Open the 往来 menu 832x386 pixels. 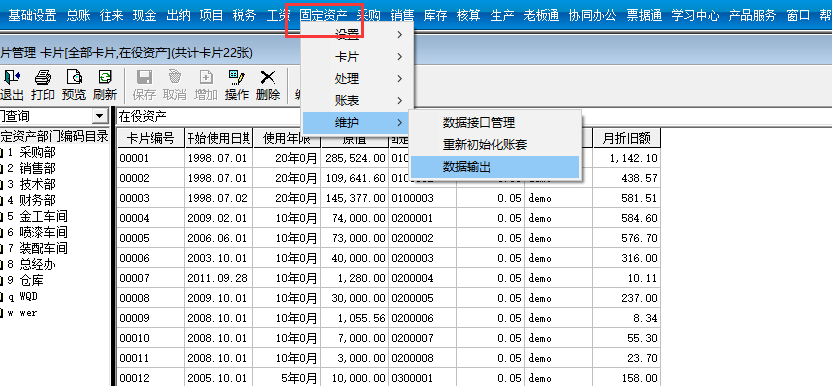[x=111, y=15]
